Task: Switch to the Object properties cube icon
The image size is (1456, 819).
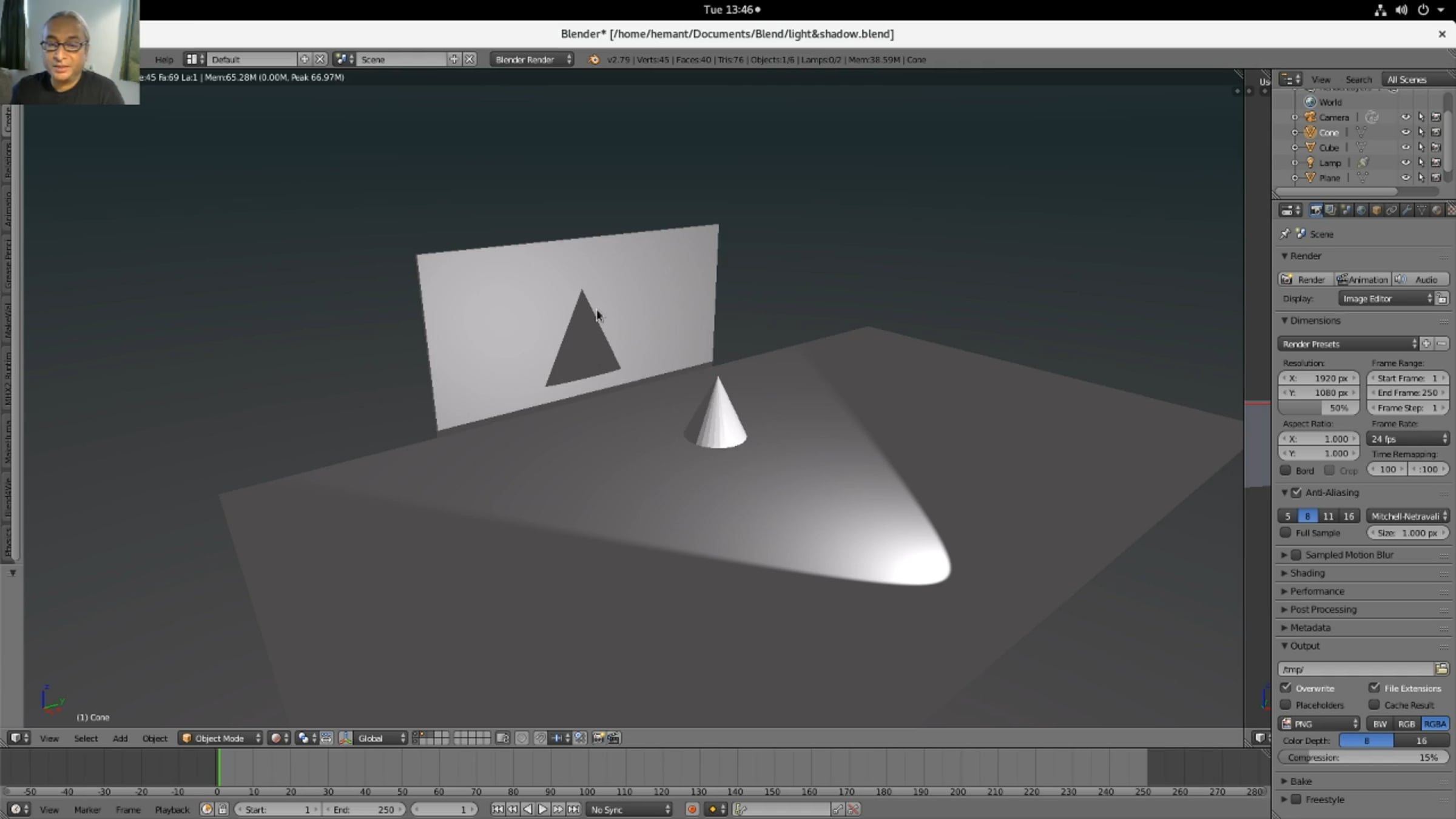Action: 1377,210
